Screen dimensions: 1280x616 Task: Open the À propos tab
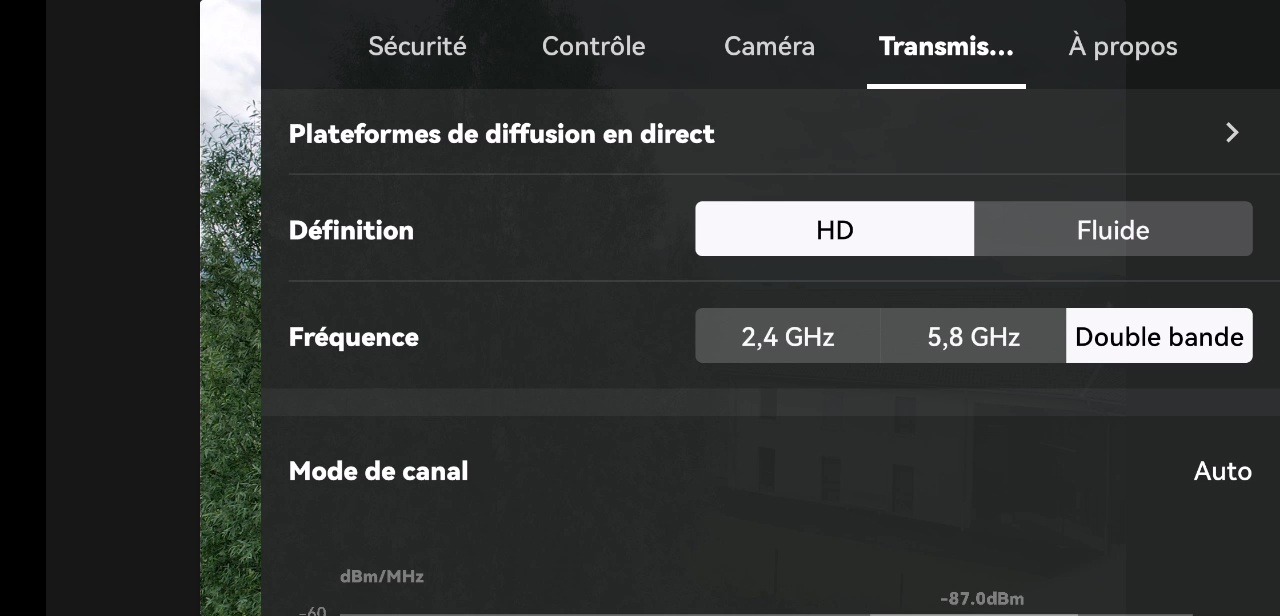(1122, 46)
